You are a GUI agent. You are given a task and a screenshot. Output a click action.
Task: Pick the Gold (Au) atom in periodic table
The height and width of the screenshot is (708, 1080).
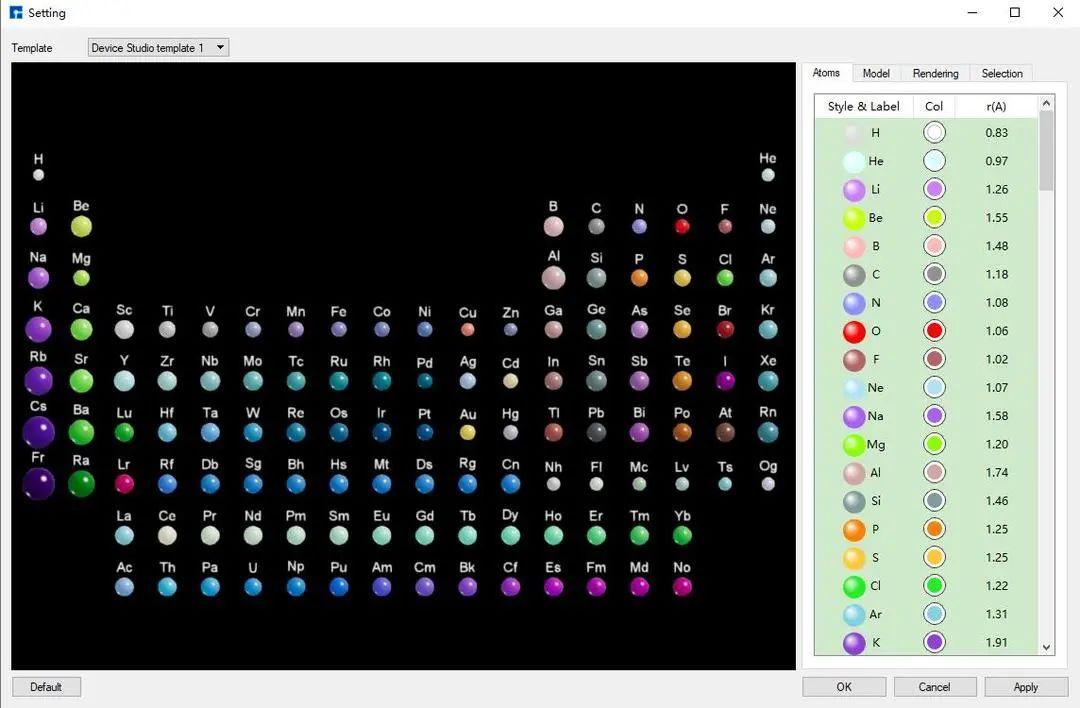[x=468, y=432]
